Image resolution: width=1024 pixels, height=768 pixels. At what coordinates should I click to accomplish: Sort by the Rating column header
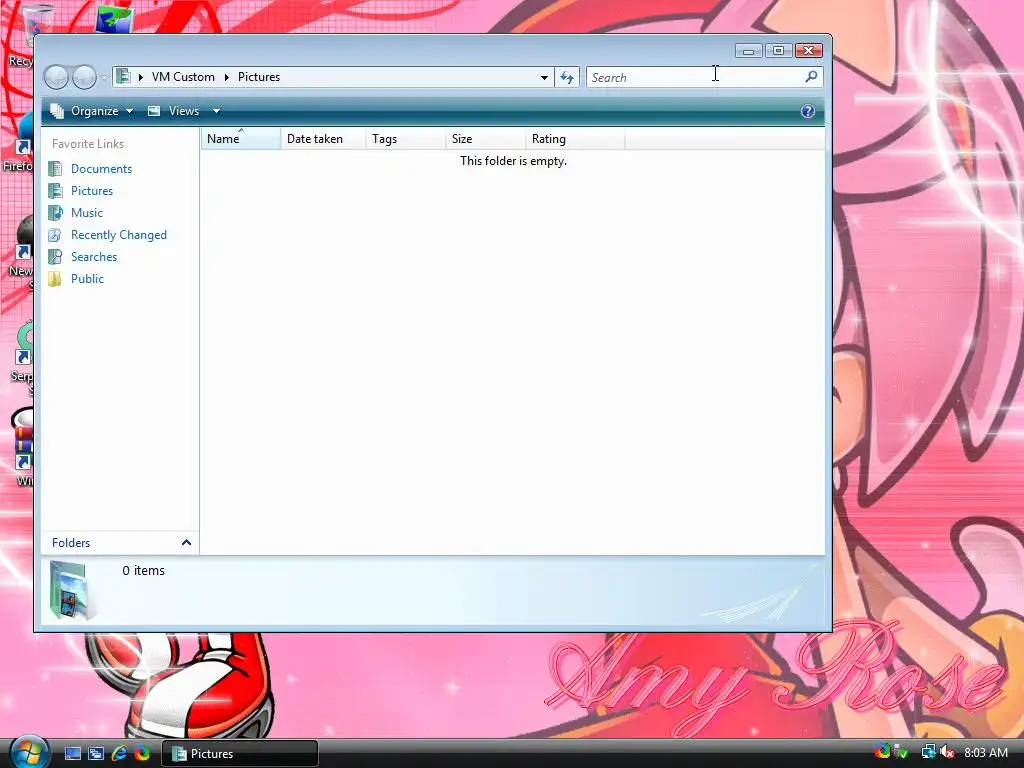575,138
